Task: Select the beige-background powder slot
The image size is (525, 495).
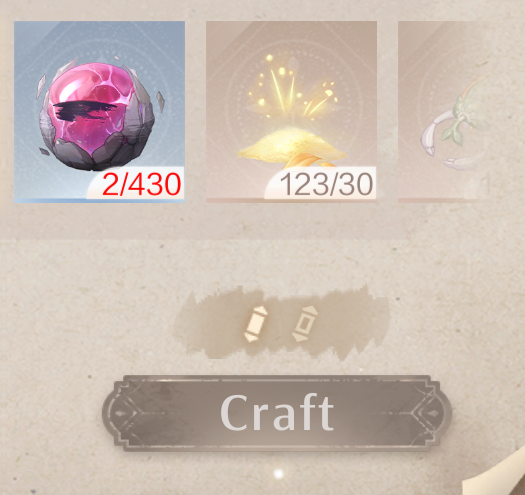Action: pyautogui.click(x=291, y=112)
